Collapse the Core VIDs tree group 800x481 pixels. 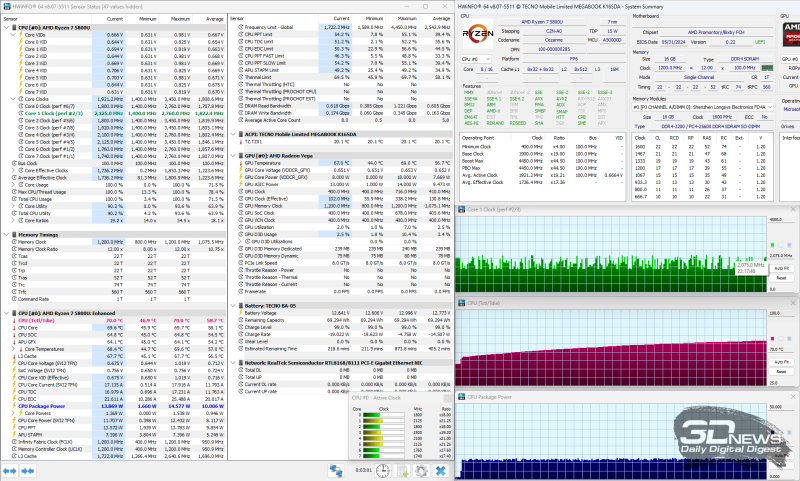(x=13, y=34)
